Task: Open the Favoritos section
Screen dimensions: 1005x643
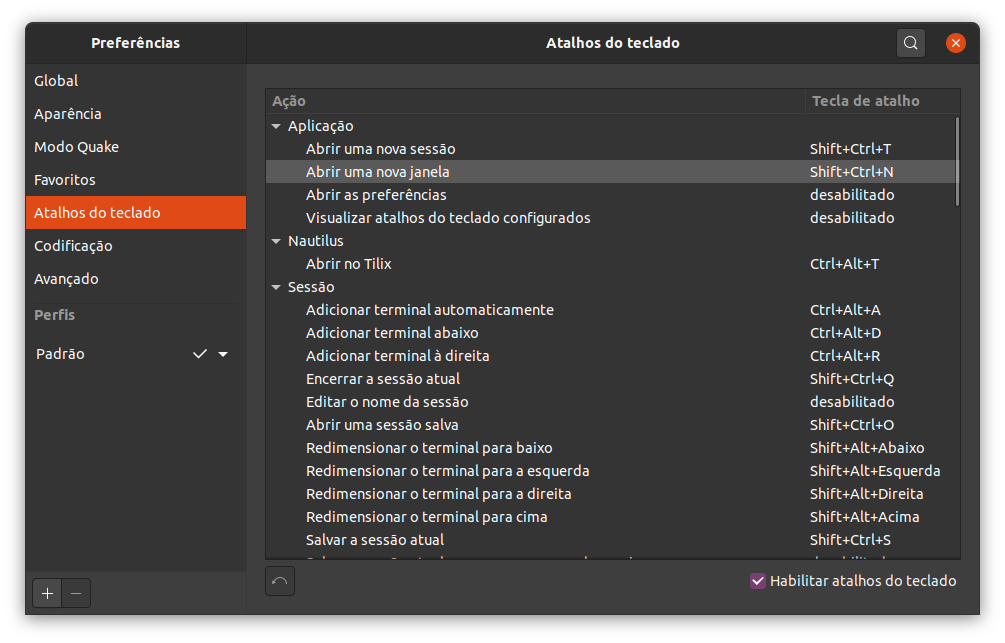Action: 136,180
